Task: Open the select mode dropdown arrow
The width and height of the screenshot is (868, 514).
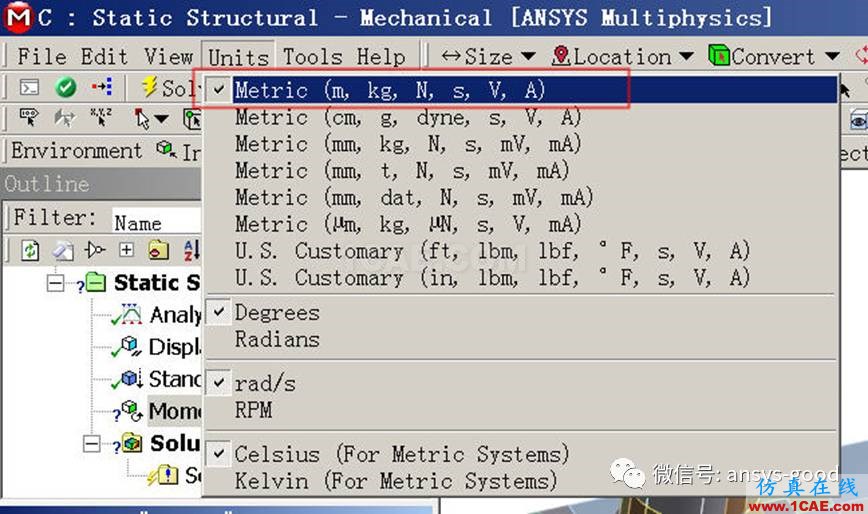Action: coord(161,119)
